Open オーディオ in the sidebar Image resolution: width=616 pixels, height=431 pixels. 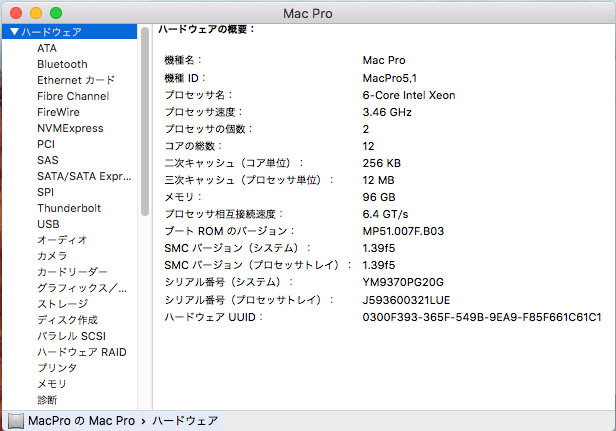click(62, 240)
